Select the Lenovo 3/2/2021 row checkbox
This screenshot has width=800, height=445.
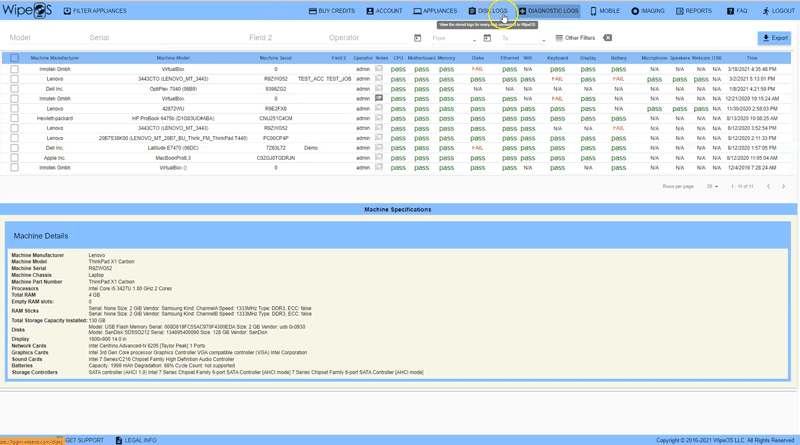coord(14,79)
